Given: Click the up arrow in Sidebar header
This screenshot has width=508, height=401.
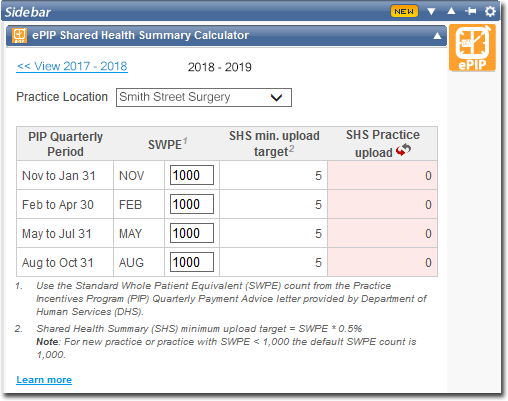Looking at the screenshot, I should tap(451, 11).
